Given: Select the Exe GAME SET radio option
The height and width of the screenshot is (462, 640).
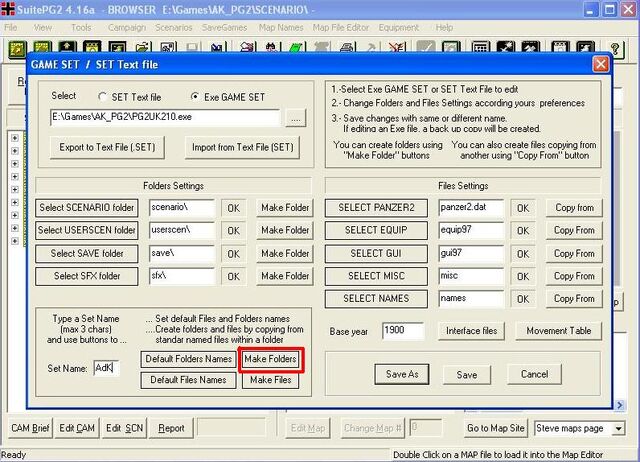Looking at the screenshot, I should (x=228, y=97).
